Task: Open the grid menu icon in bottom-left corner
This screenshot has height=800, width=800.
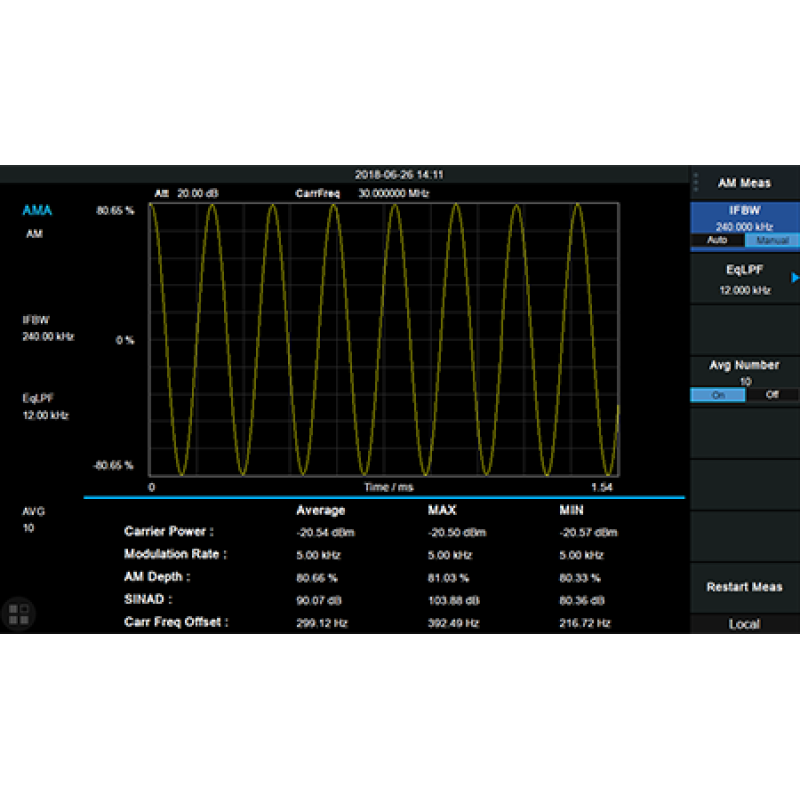Action: pos(18,613)
